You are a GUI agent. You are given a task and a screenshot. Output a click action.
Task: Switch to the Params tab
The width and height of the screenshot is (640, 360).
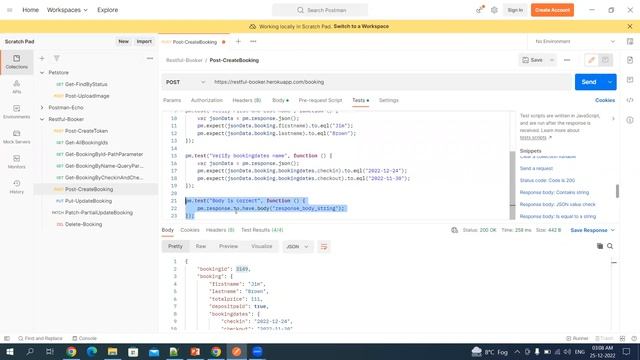pos(172,100)
